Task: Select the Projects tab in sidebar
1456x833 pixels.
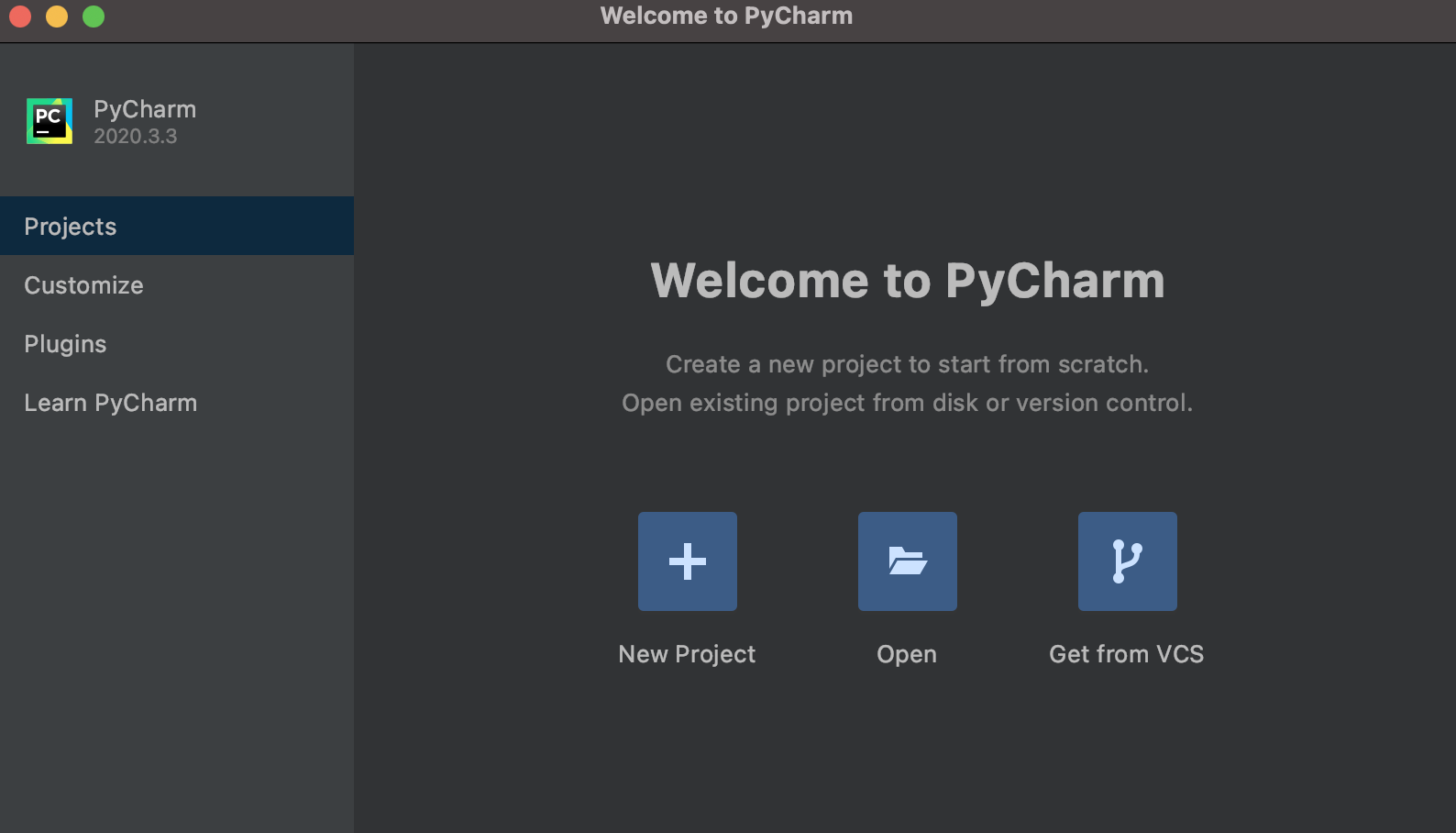Action: pos(177,226)
